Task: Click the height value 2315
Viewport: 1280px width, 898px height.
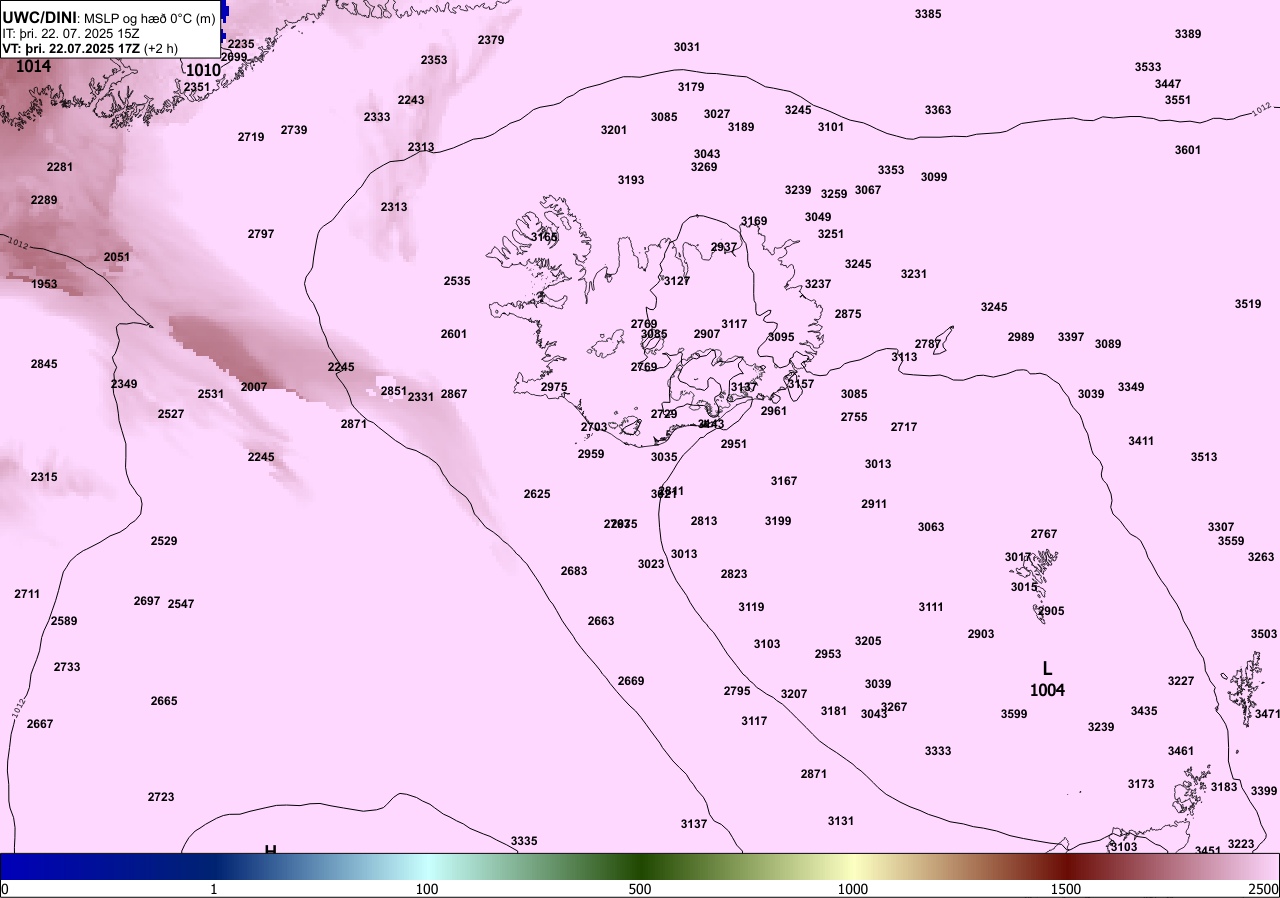Action: (44, 477)
